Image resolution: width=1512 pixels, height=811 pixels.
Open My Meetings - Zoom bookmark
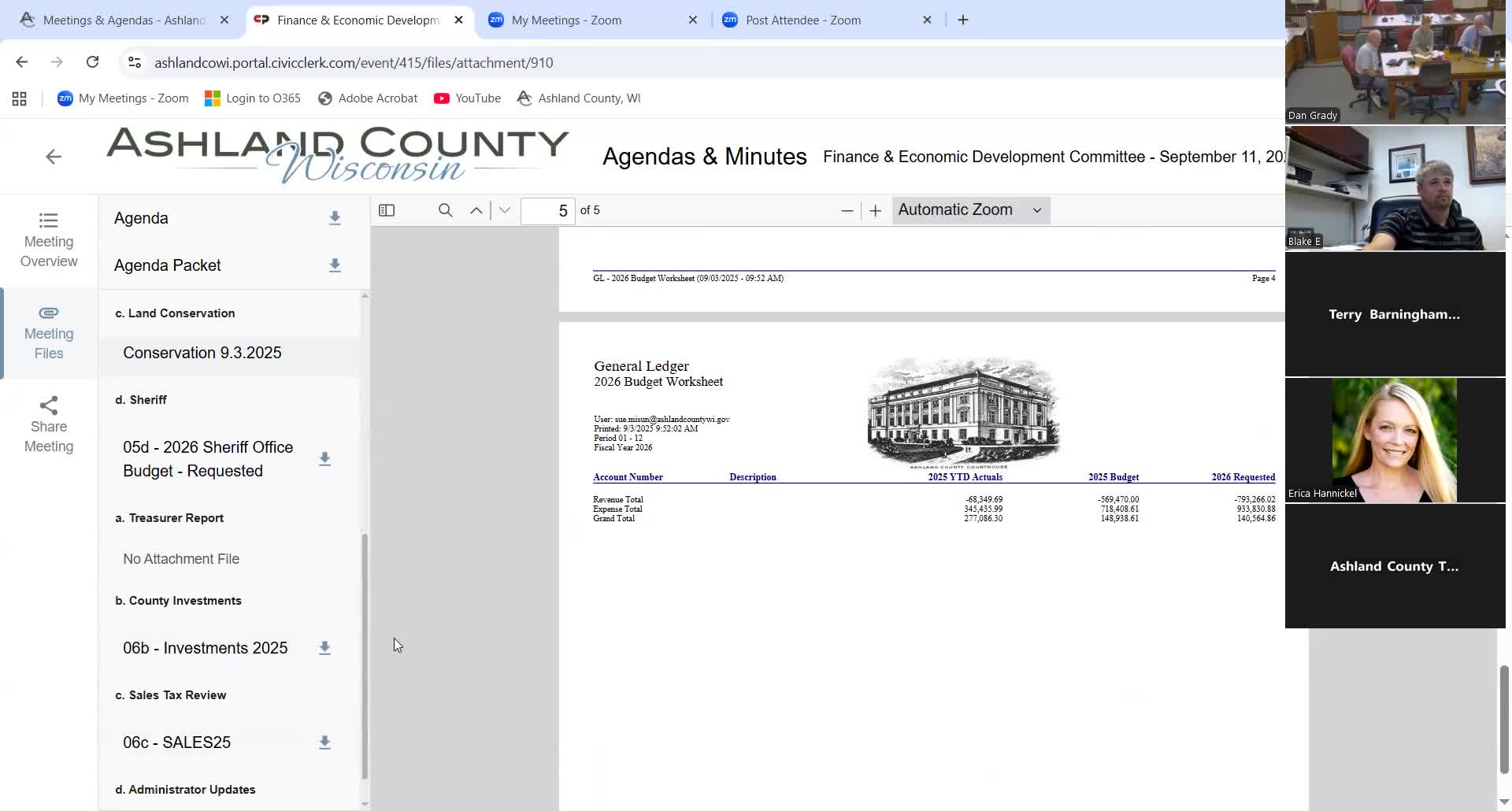[123, 98]
